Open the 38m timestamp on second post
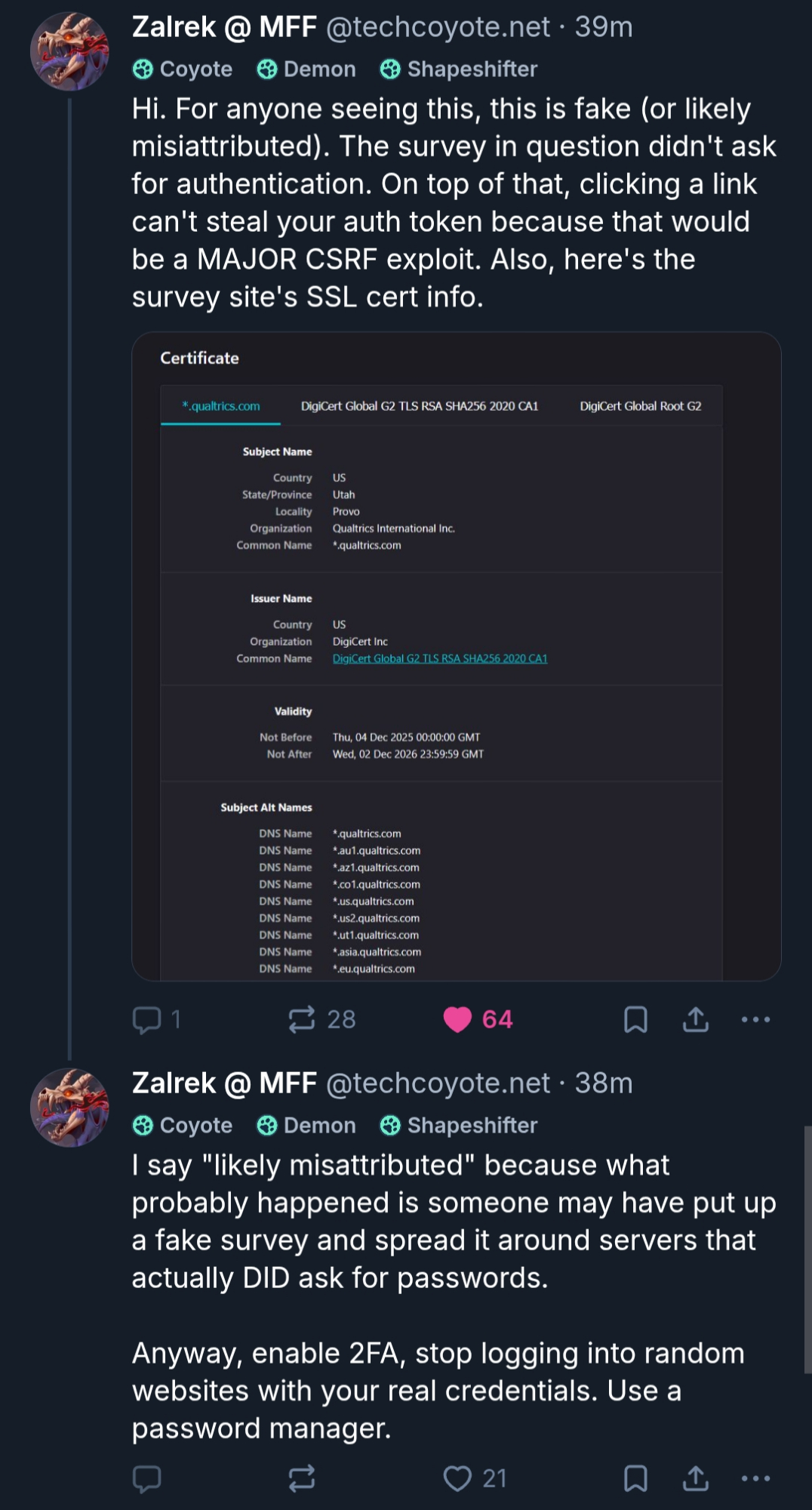This screenshot has height=1510, width=812. 604,1083
